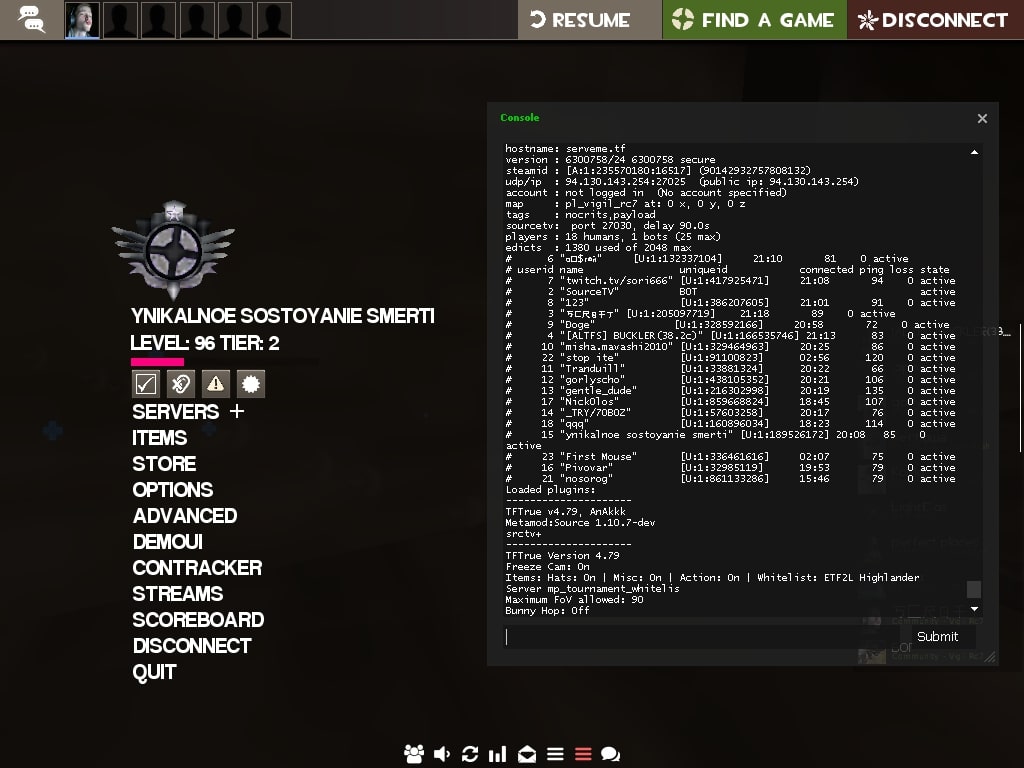Click the pink level progress bar

point(157,362)
